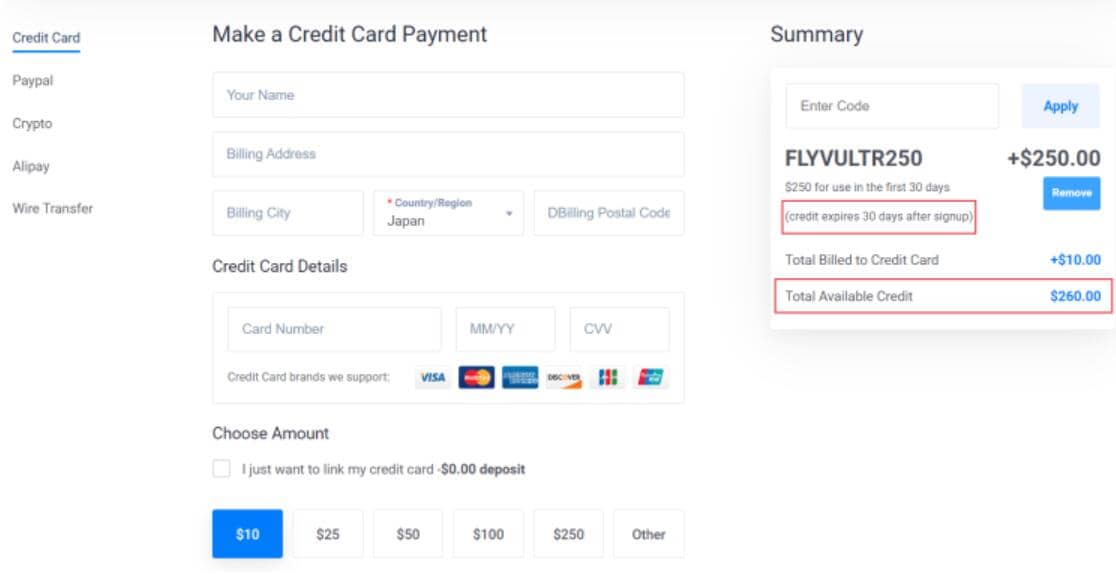Click the Mastercard brand icon
The height and width of the screenshot is (577, 1116).
(x=476, y=378)
